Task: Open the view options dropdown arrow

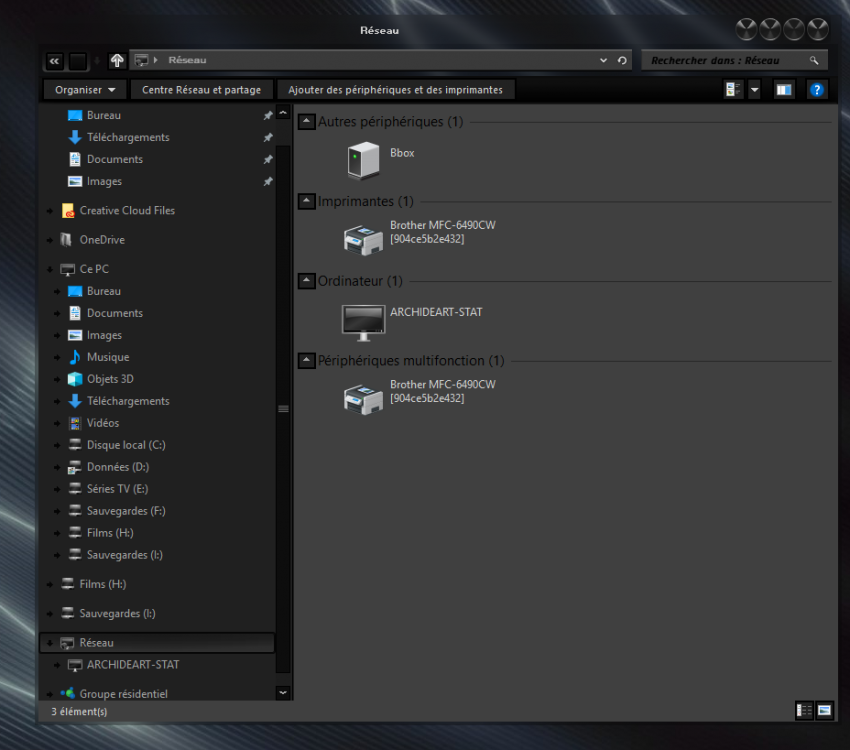Action: point(754,90)
